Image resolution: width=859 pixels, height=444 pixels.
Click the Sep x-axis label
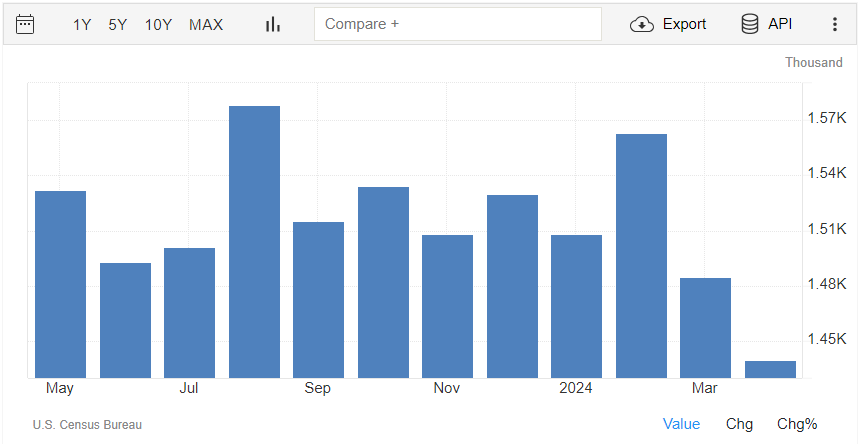pos(318,388)
